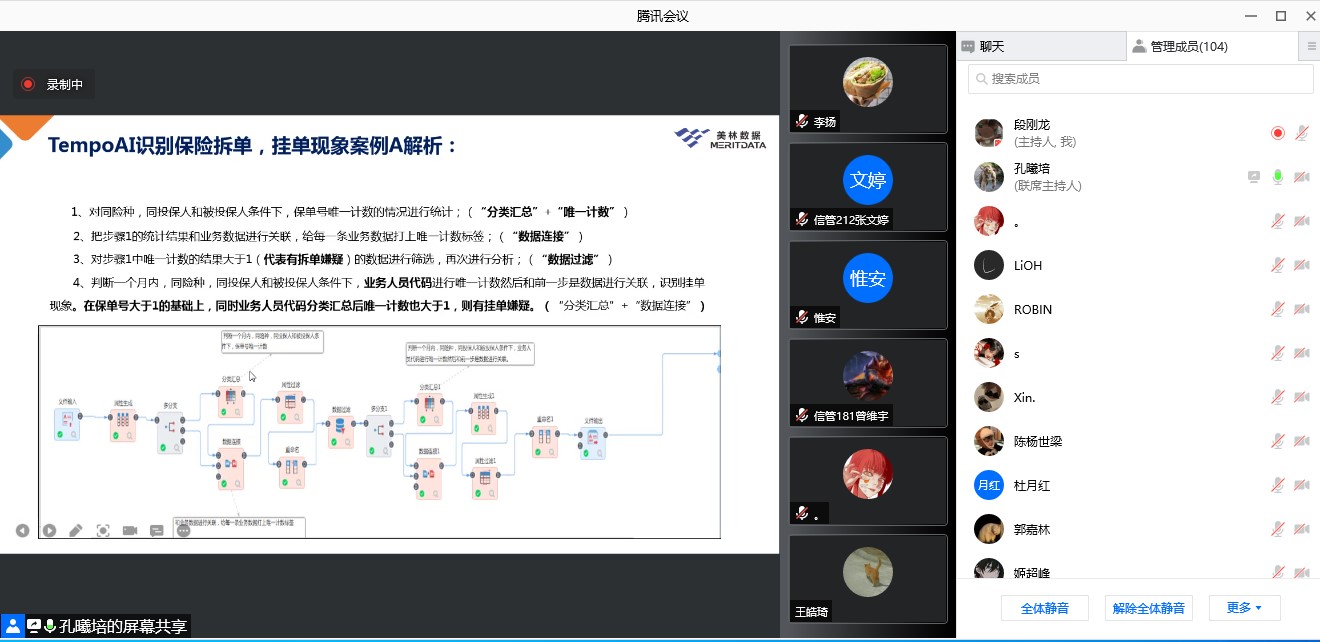
Task: Click the next slide play icon
Action: pyautogui.click(x=49, y=530)
